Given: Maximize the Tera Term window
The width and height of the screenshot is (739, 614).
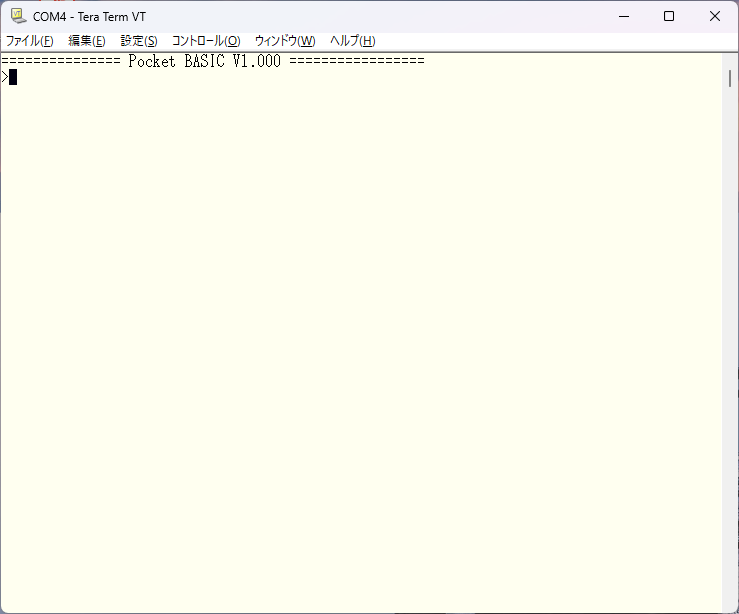Looking at the screenshot, I should tap(669, 16).
